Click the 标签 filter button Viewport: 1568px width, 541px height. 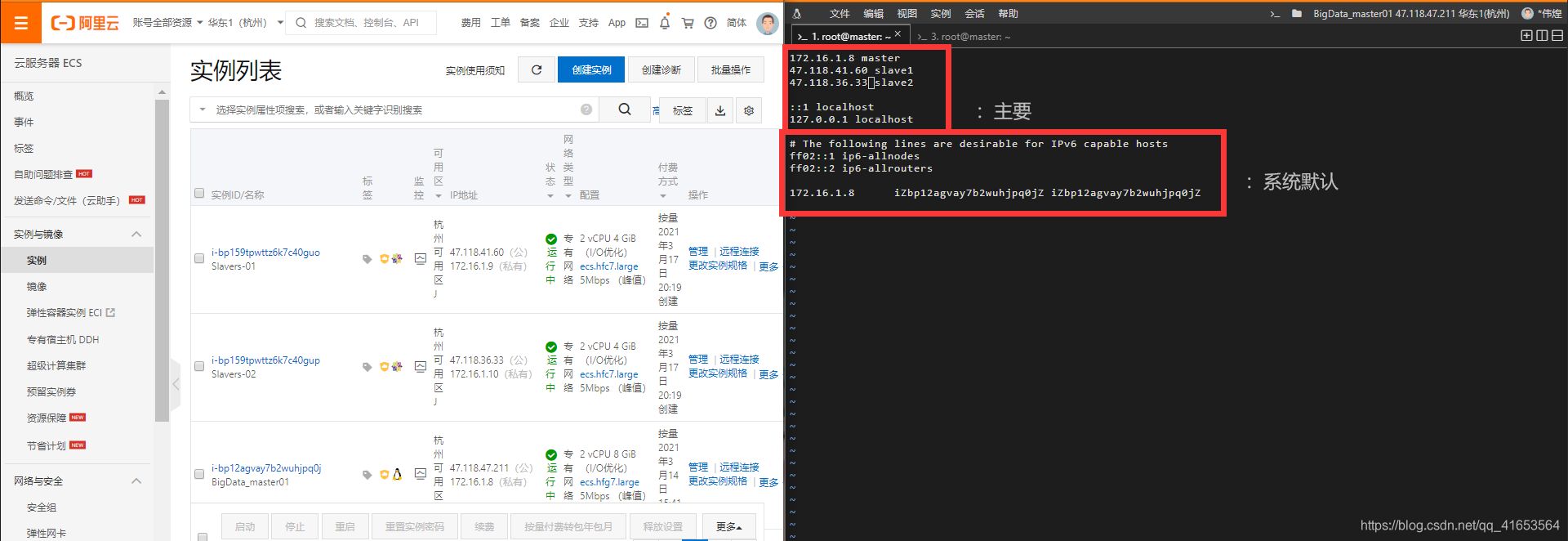pos(683,110)
